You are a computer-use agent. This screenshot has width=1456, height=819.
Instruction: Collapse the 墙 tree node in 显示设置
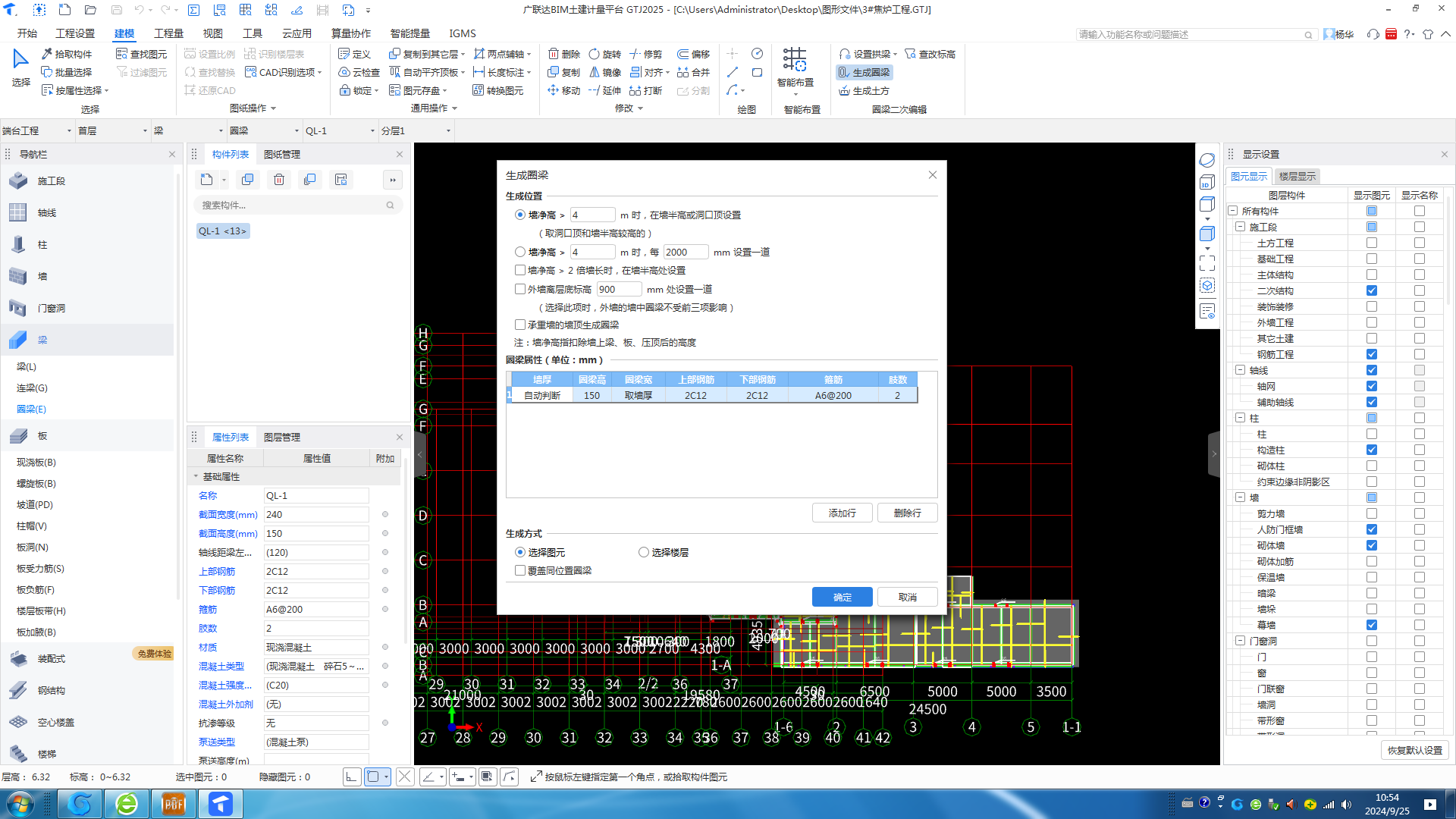coord(1241,497)
